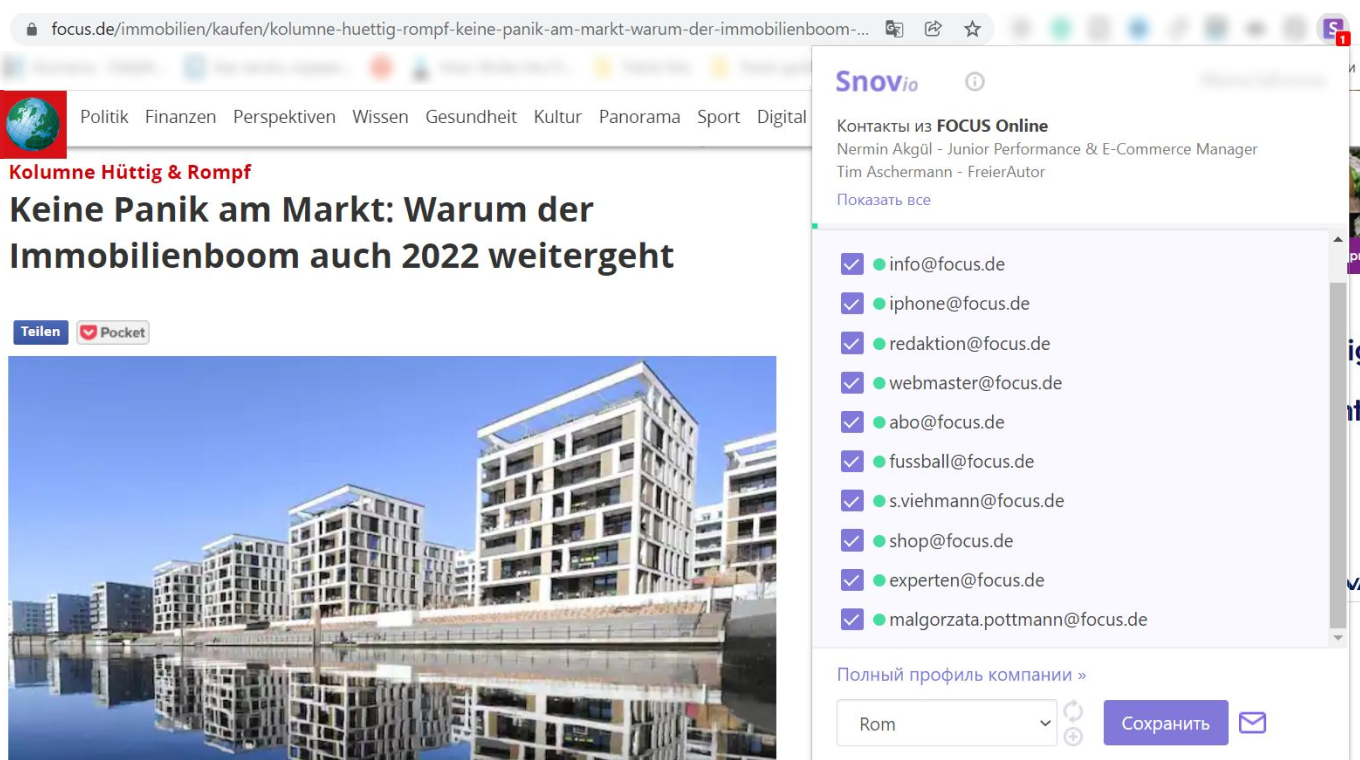Open the Rom list dropdown
Image resolution: width=1360 pixels, height=760 pixels.
point(946,723)
